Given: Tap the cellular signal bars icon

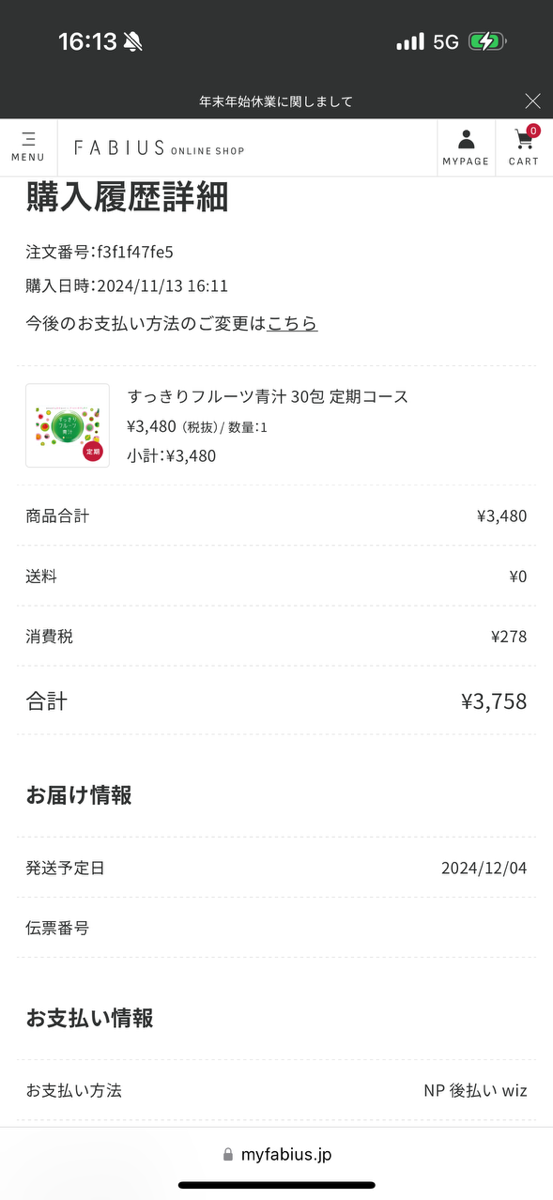Looking at the screenshot, I should pyautogui.click(x=410, y=42).
